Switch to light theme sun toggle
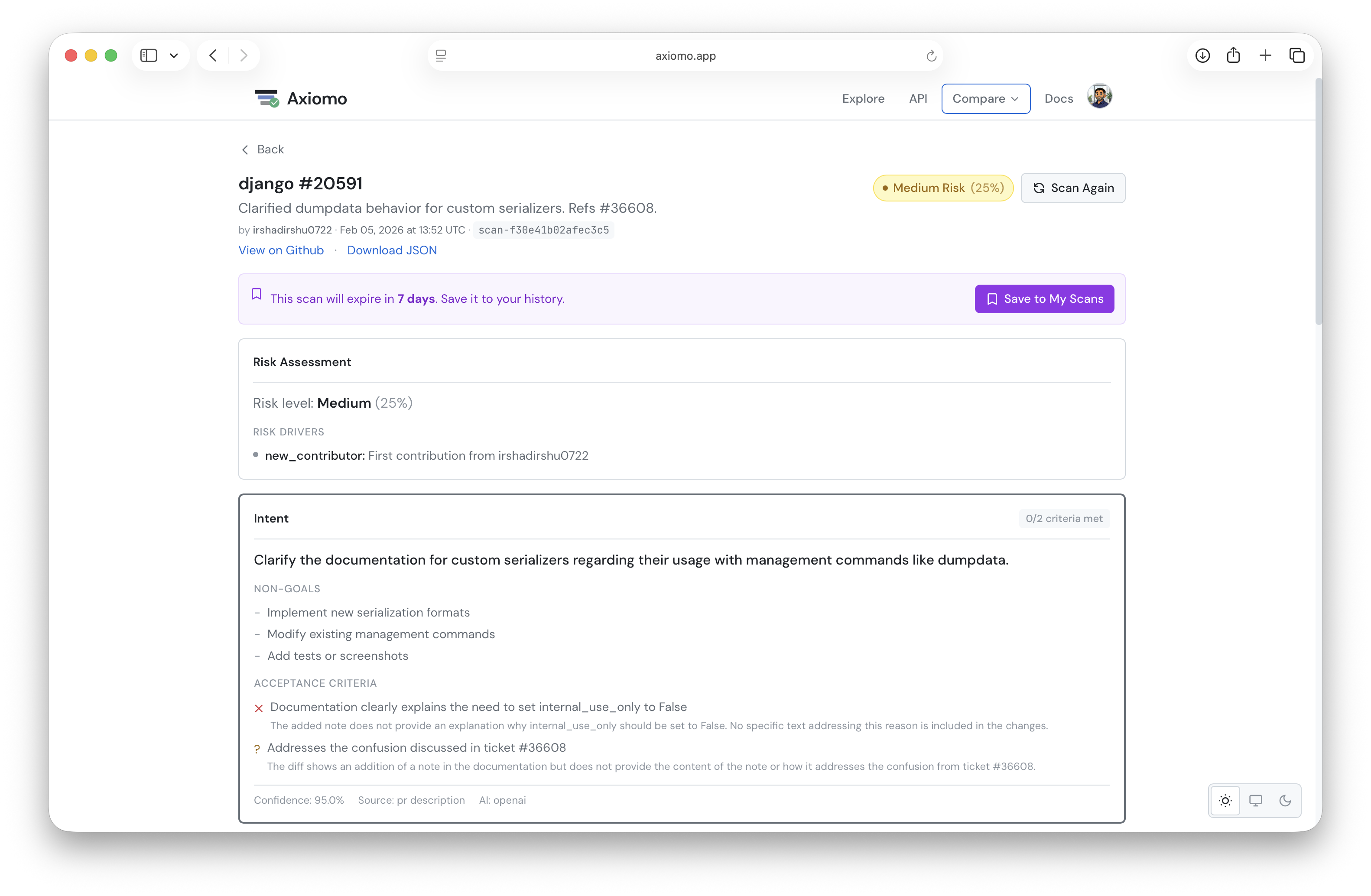The height and width of the screenshot is (896, 1371). click(1225, 800)
